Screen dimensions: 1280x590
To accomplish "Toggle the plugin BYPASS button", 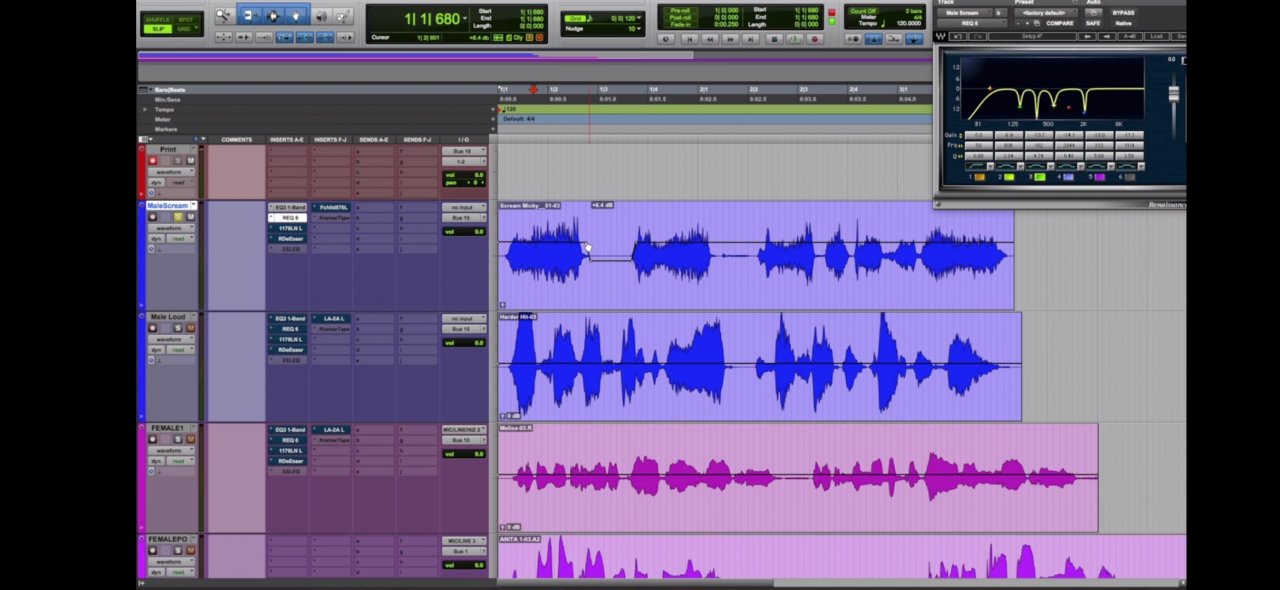I will pos(1123,13).
